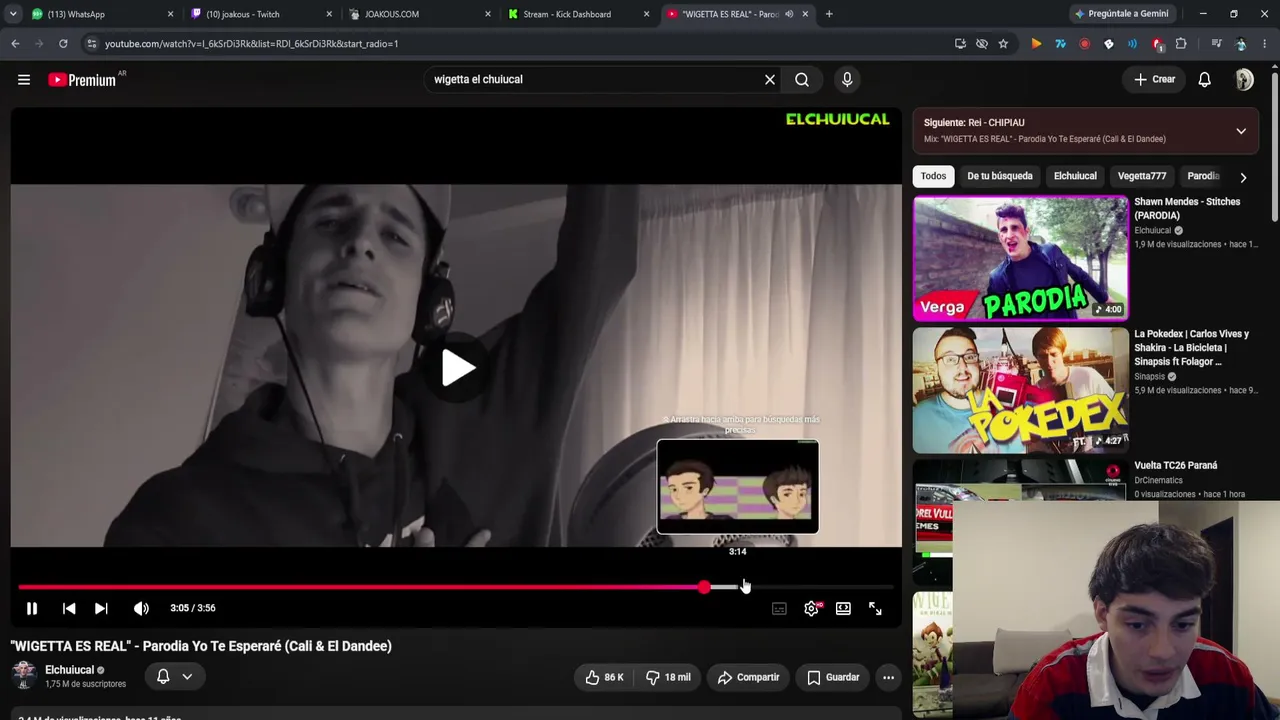Run search with the magnifier icon

point(802,80)
